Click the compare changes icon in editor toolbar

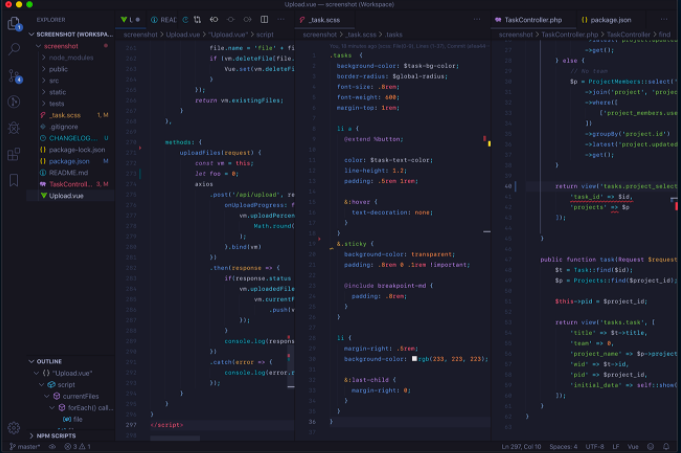tap(198, 20)
